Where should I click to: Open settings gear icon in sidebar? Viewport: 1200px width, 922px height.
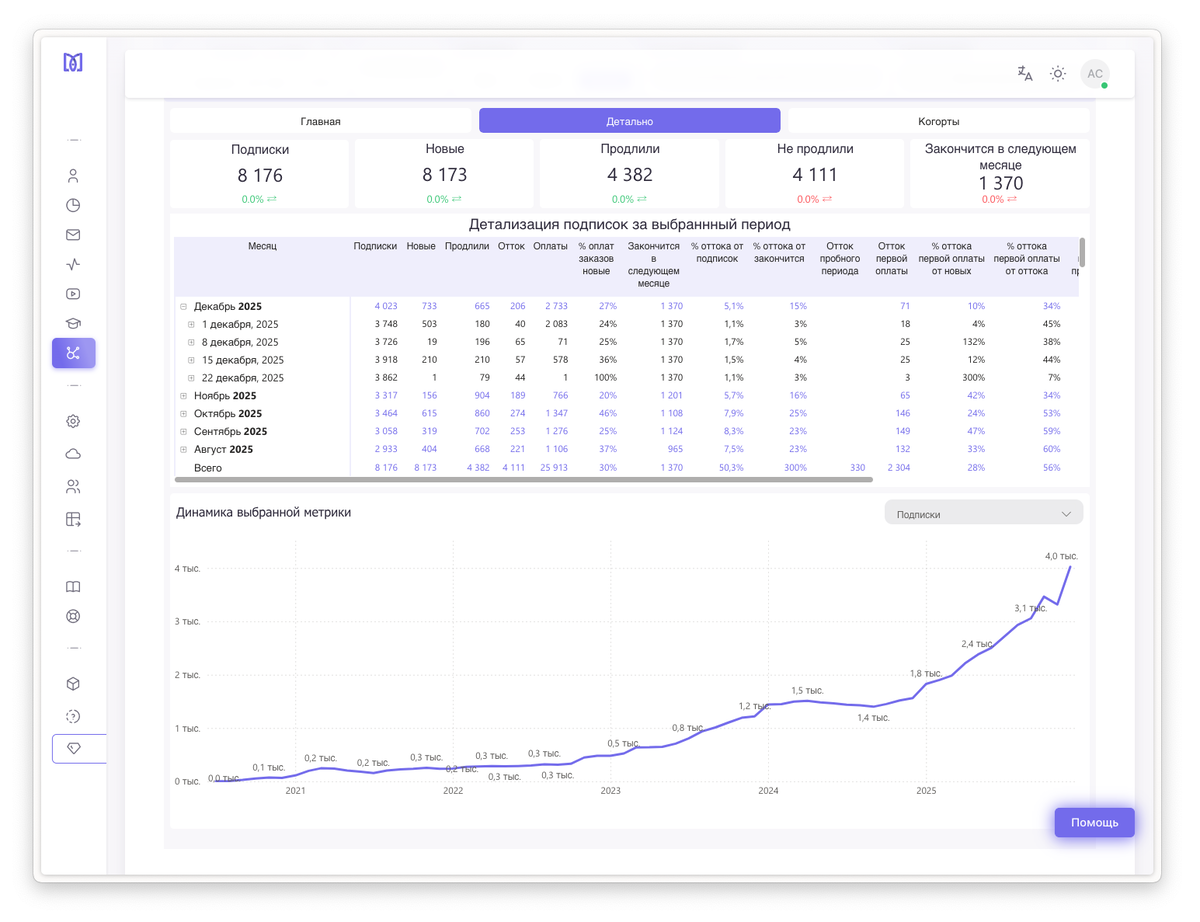73,422
